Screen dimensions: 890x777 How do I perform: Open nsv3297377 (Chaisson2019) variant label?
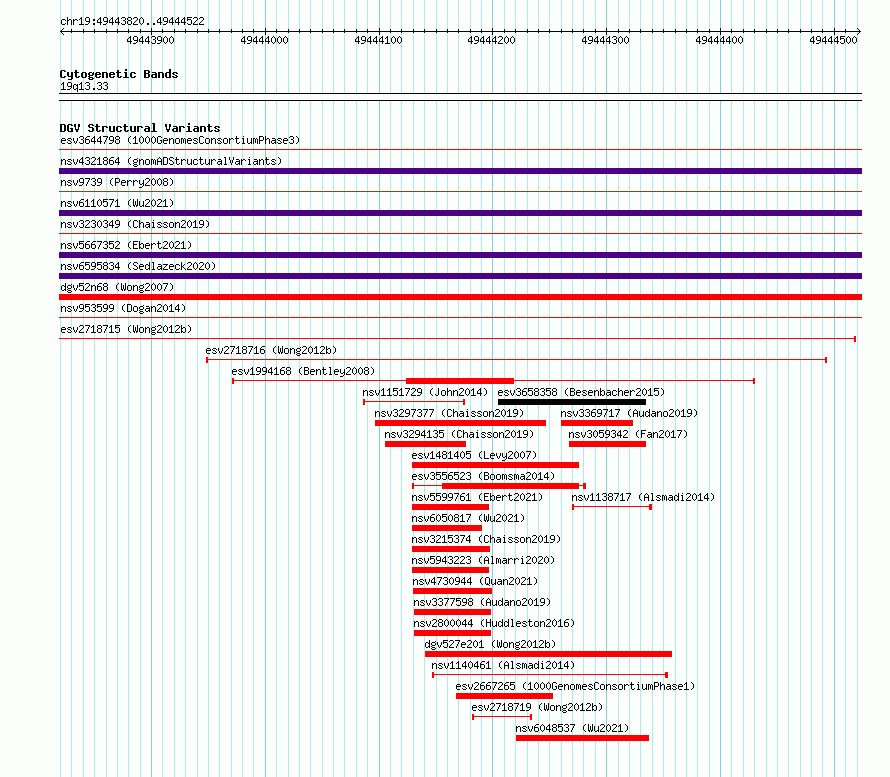pos(449,413)
